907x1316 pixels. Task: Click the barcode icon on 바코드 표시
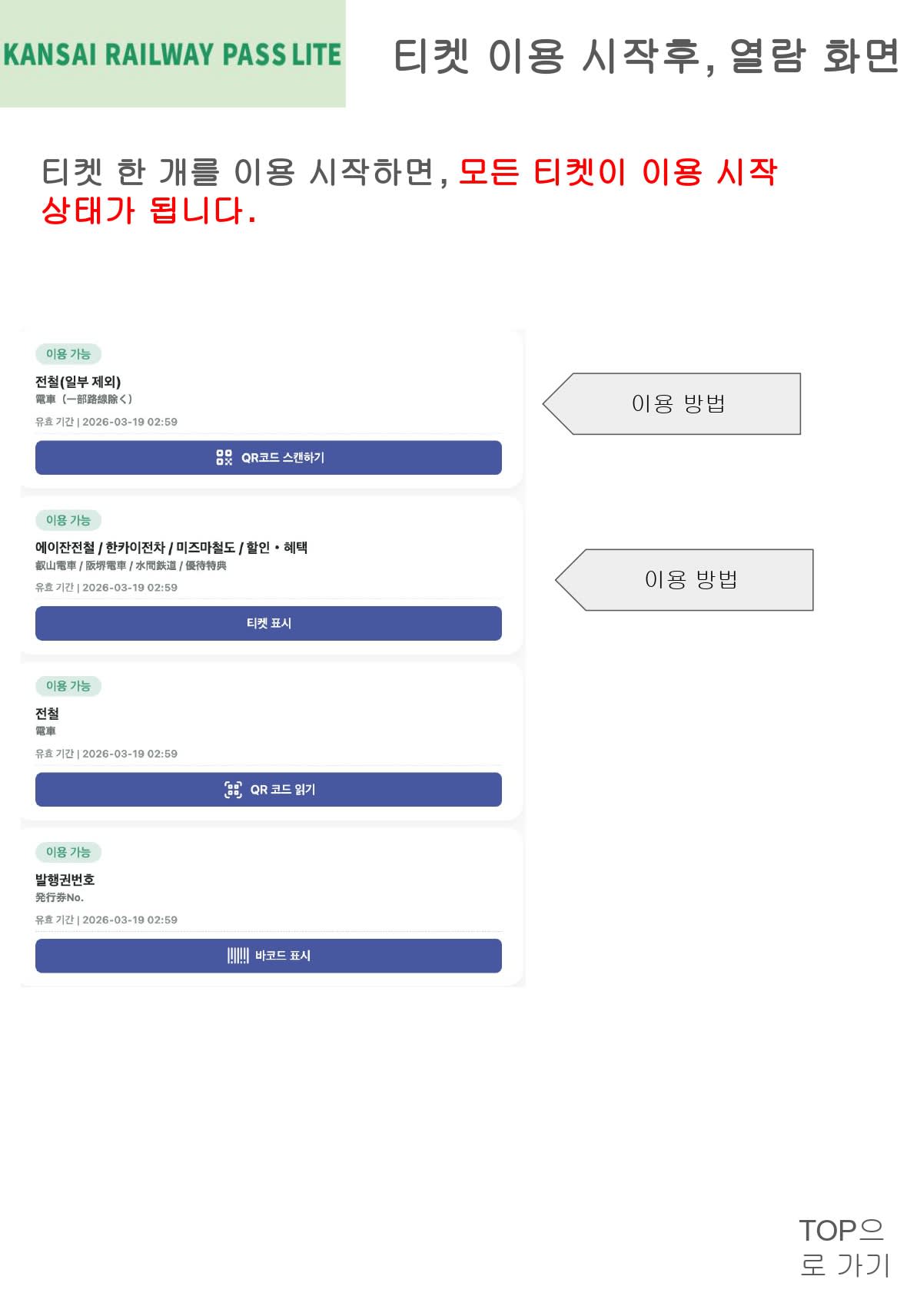coord(238,956)
